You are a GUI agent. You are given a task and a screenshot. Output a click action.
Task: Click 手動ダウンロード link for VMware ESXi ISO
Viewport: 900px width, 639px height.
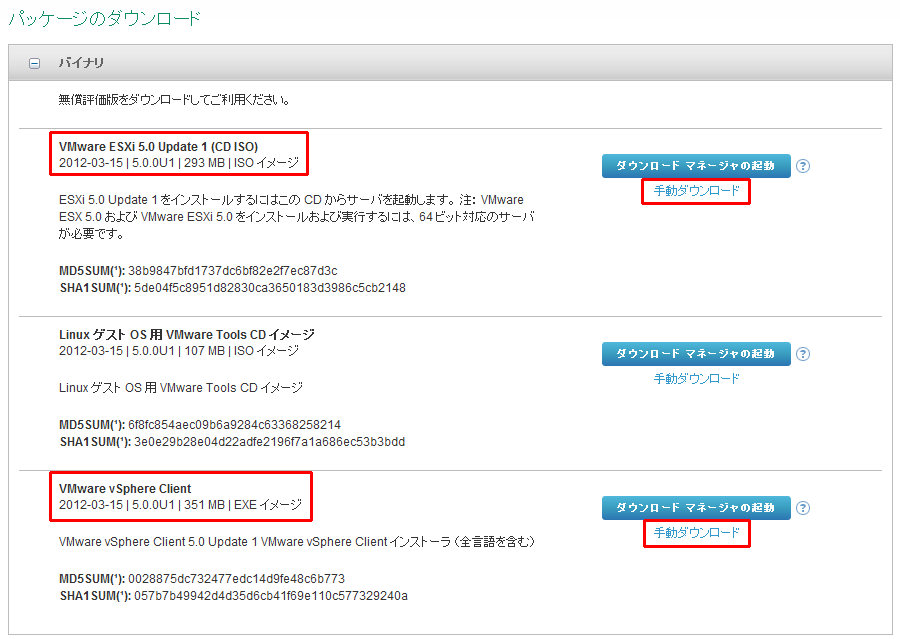click(696, 191)
